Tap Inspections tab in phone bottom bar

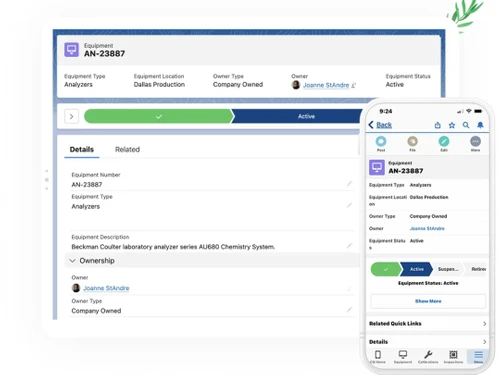pyautogui.click(x=453, y=356)
